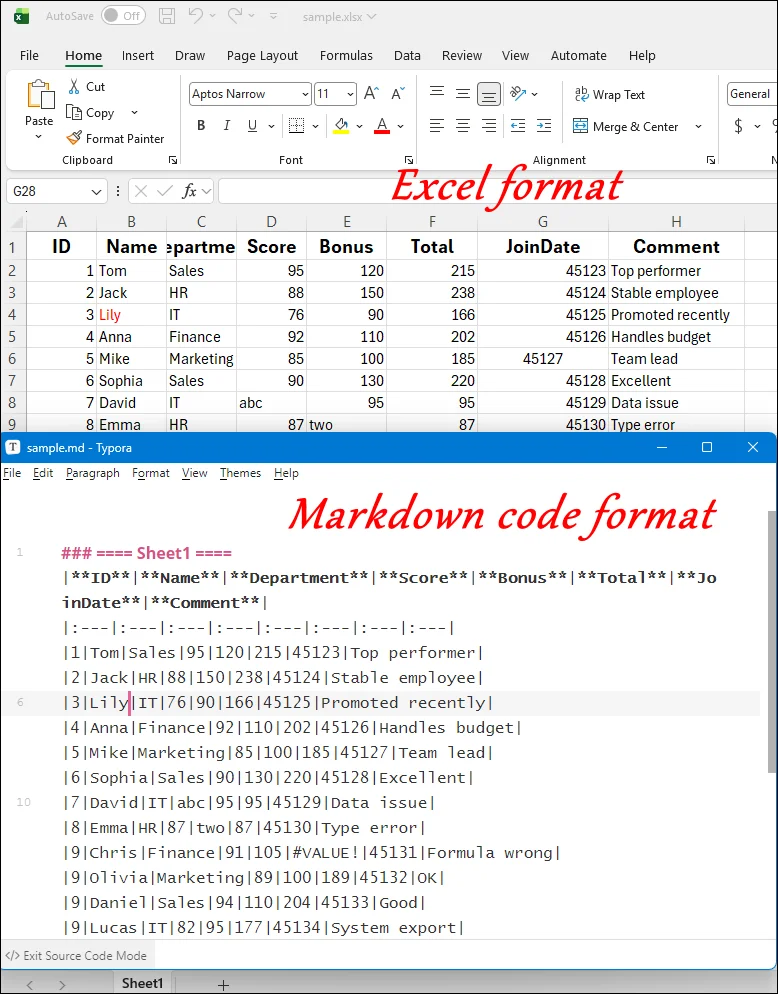
Task: Apply the yellow Fill Color
Action: tap(341, 126)
